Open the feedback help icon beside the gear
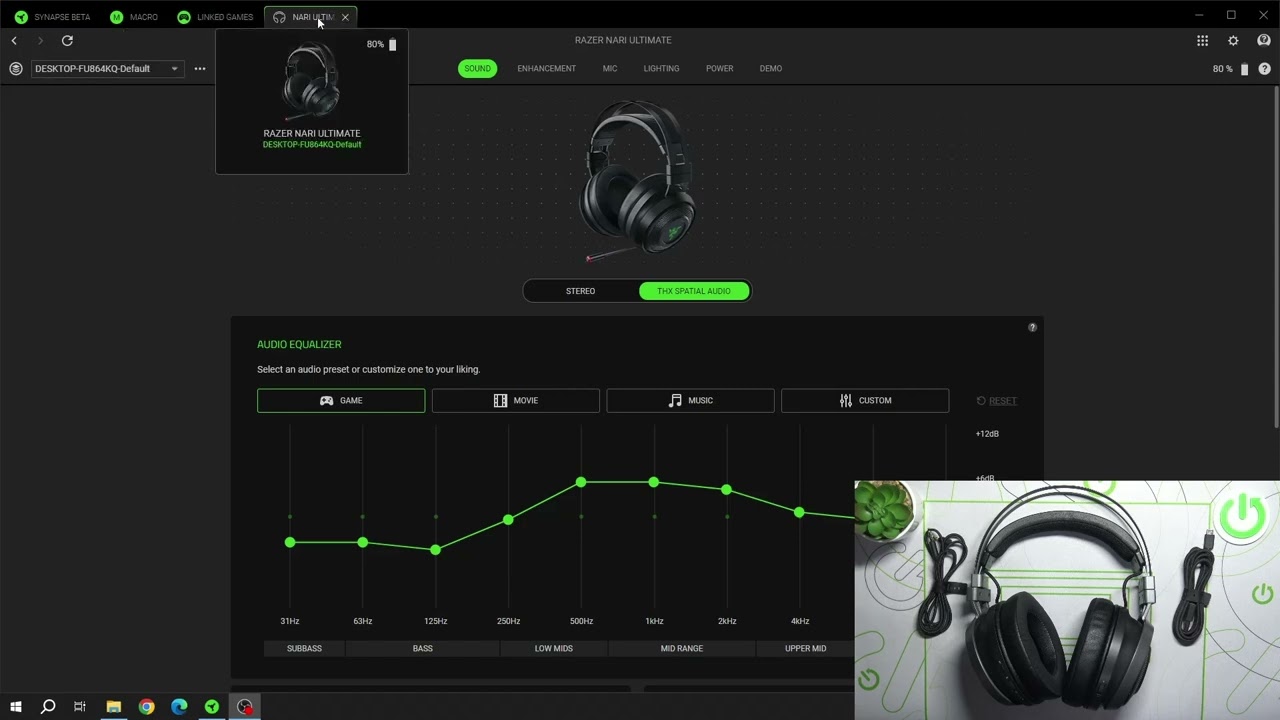 pos(1264,41)
